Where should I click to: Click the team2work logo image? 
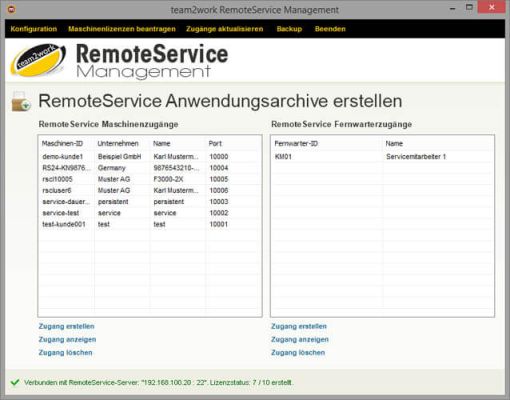[38, 60]
